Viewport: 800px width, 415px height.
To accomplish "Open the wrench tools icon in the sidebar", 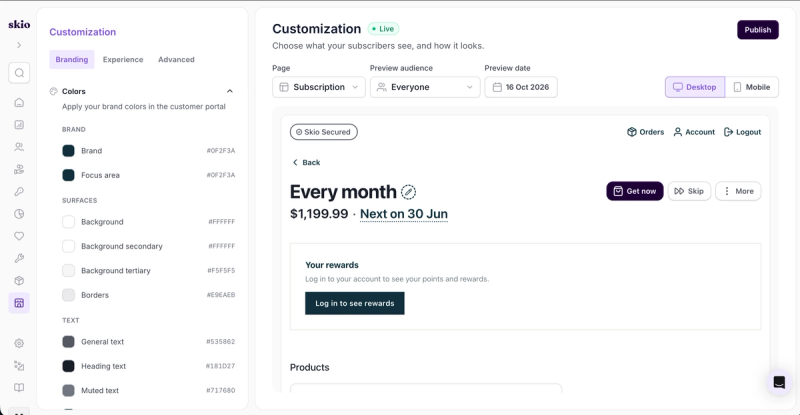I will [x=19, y=258].
